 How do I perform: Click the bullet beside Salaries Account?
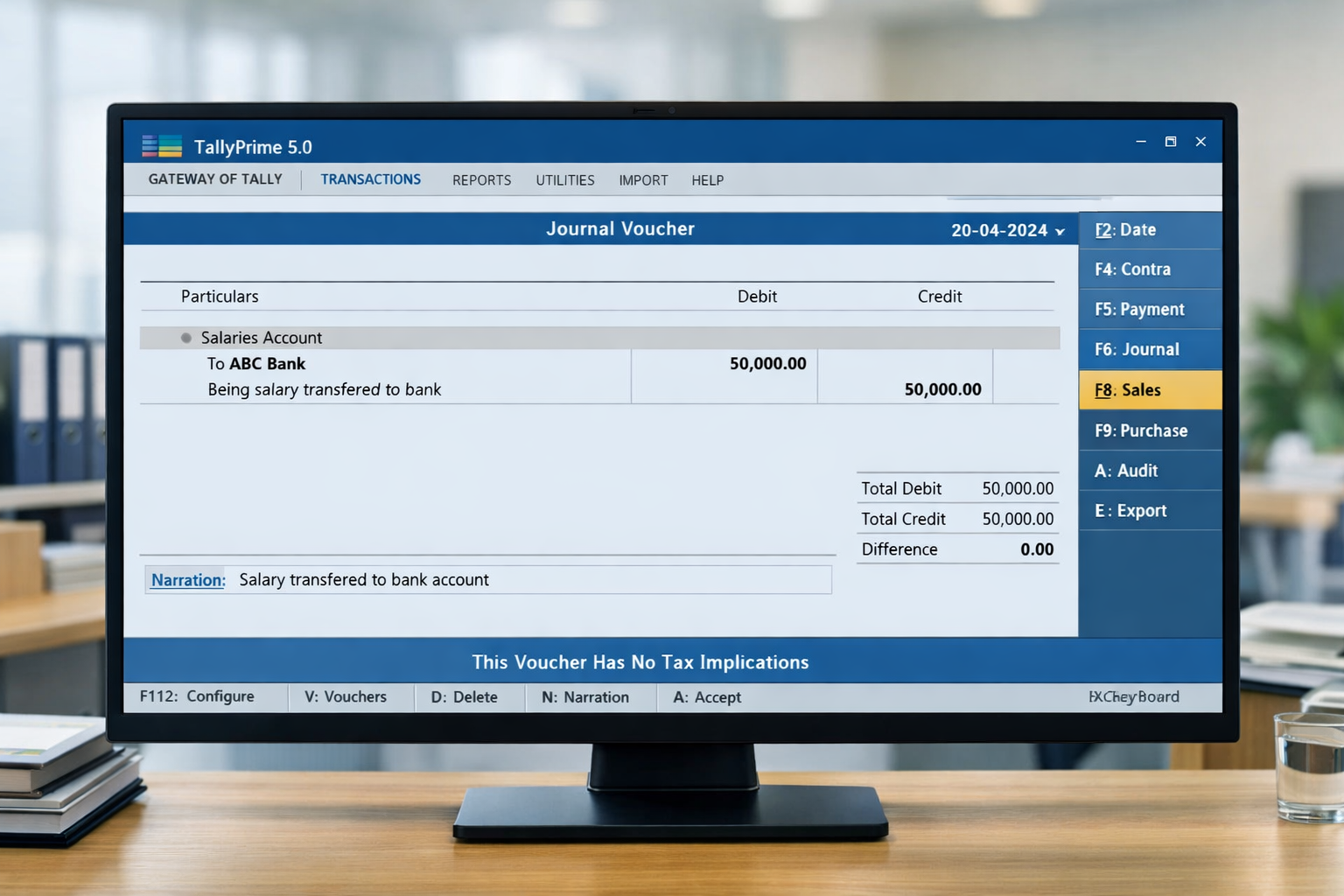point(185,338)
